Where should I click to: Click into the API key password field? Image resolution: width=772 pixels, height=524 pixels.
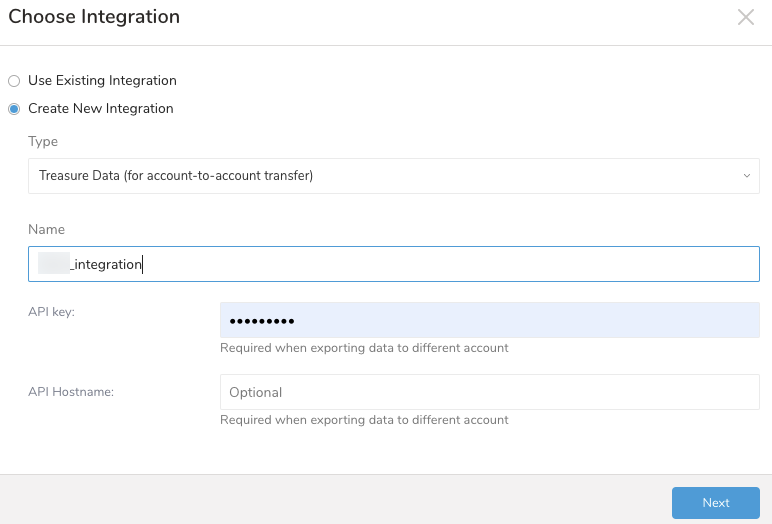(x=489, y=321)
